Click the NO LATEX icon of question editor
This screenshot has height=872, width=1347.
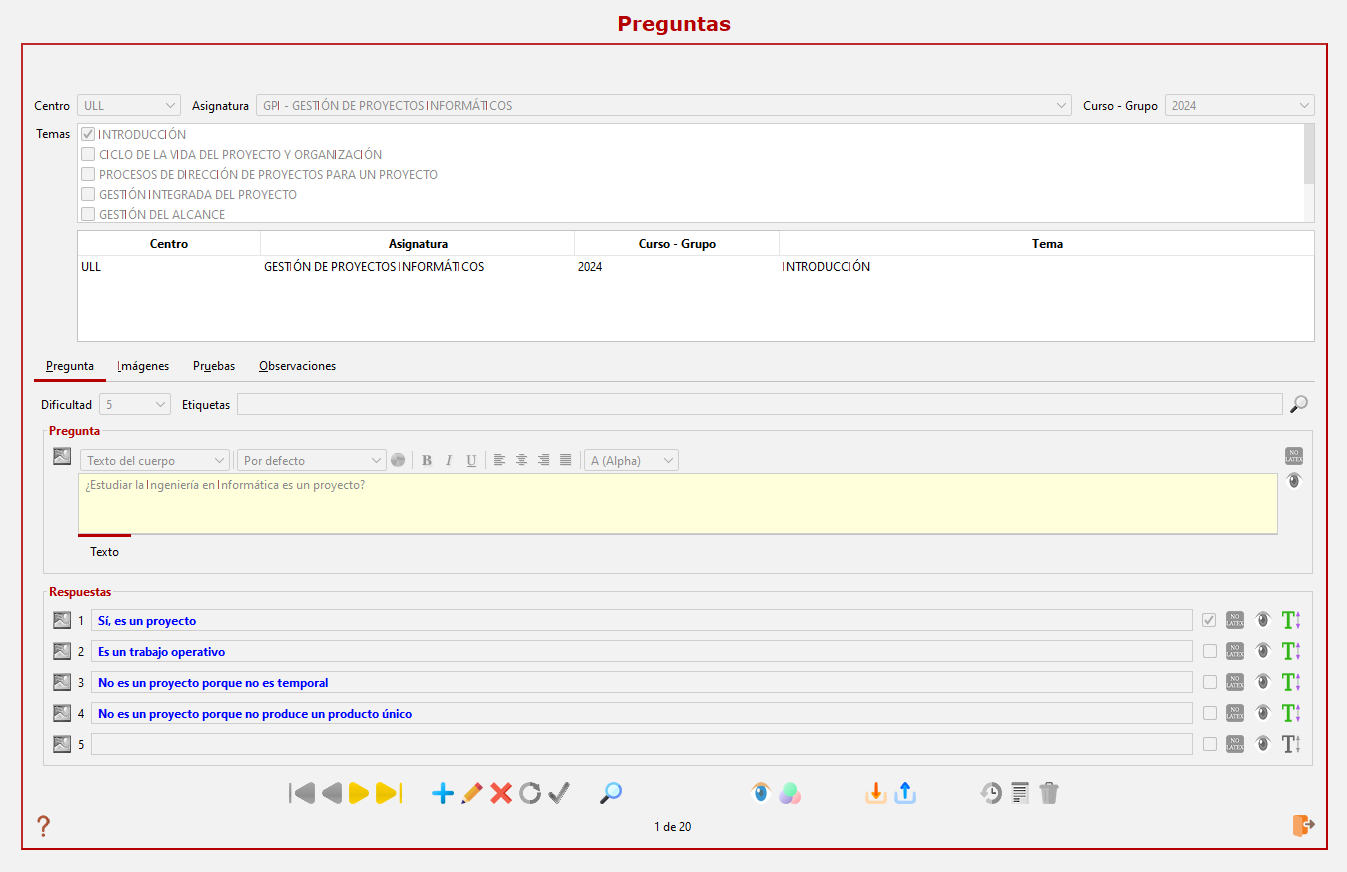(1294, 456)
